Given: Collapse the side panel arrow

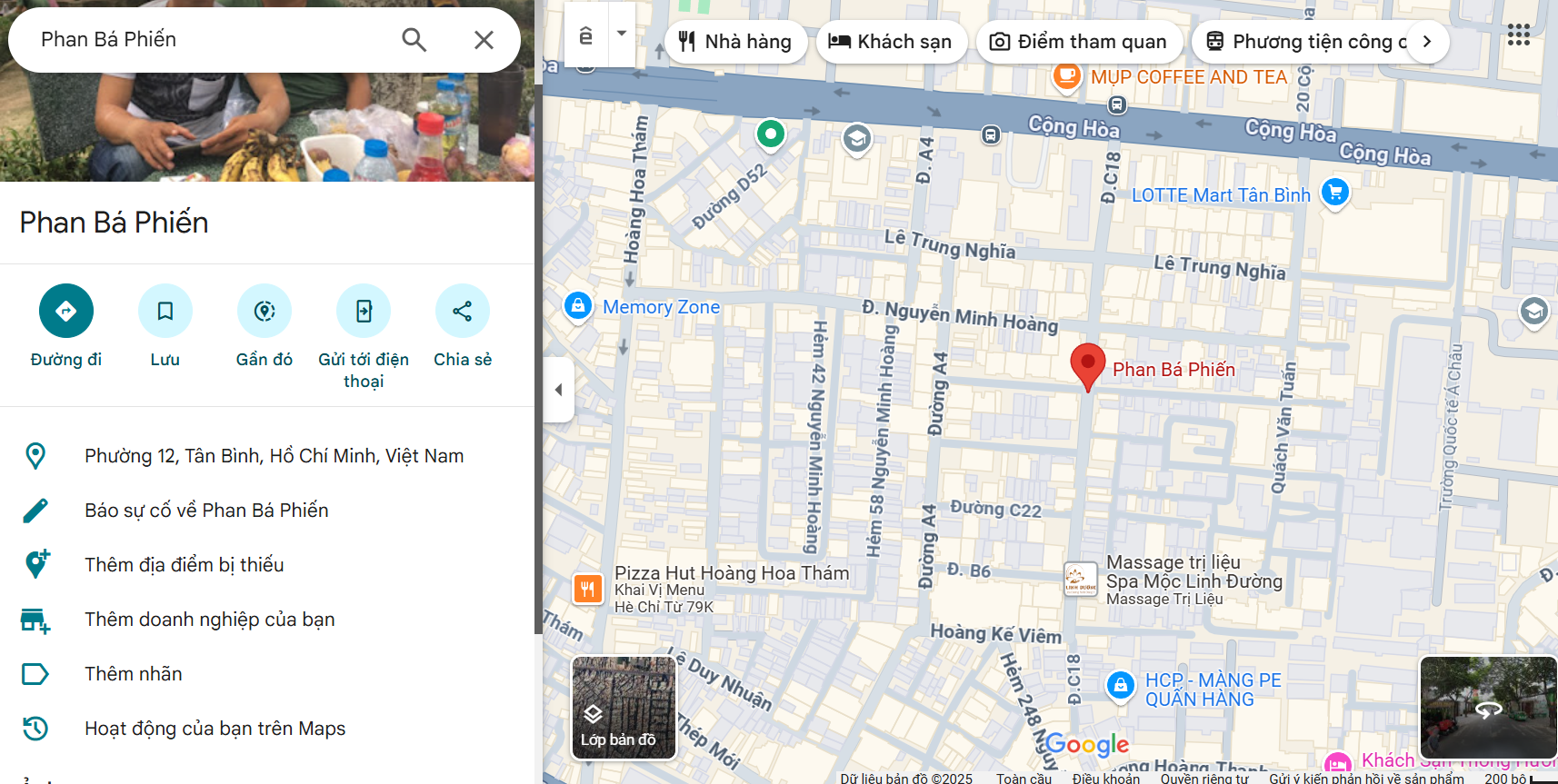Looking at the screenshot, I should (559, 390).
